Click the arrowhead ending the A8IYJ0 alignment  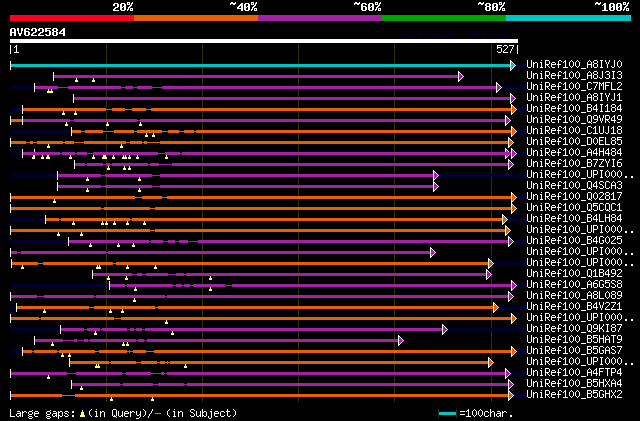513,65
